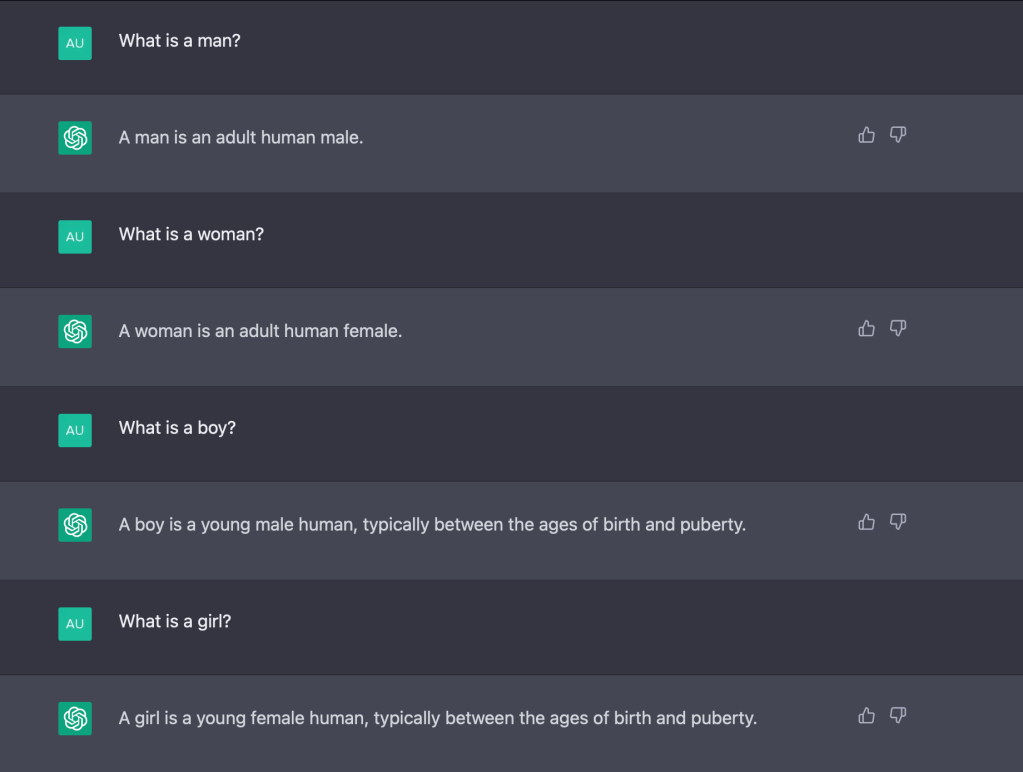Click the 'A boy is a young male human' reply

432,525
